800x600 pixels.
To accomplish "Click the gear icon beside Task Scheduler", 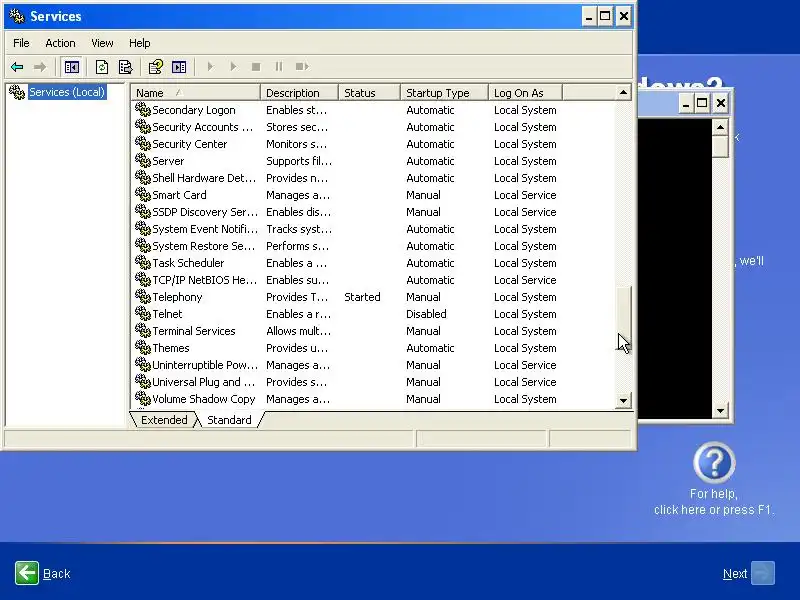I will click(x=142, y=262).
